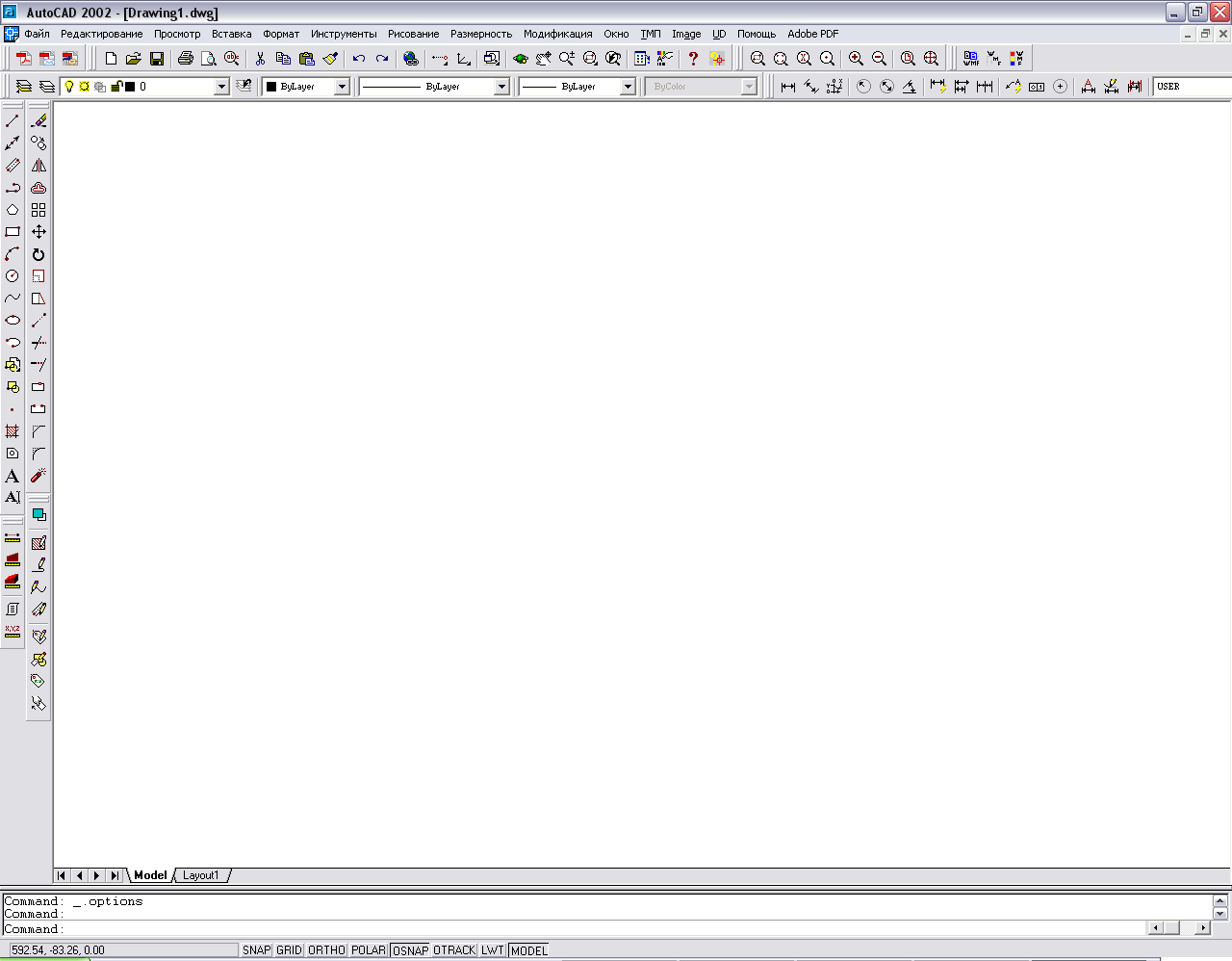Open the Adobe PDF menu
Screen dimensions: 1232x961
point(813,34)
